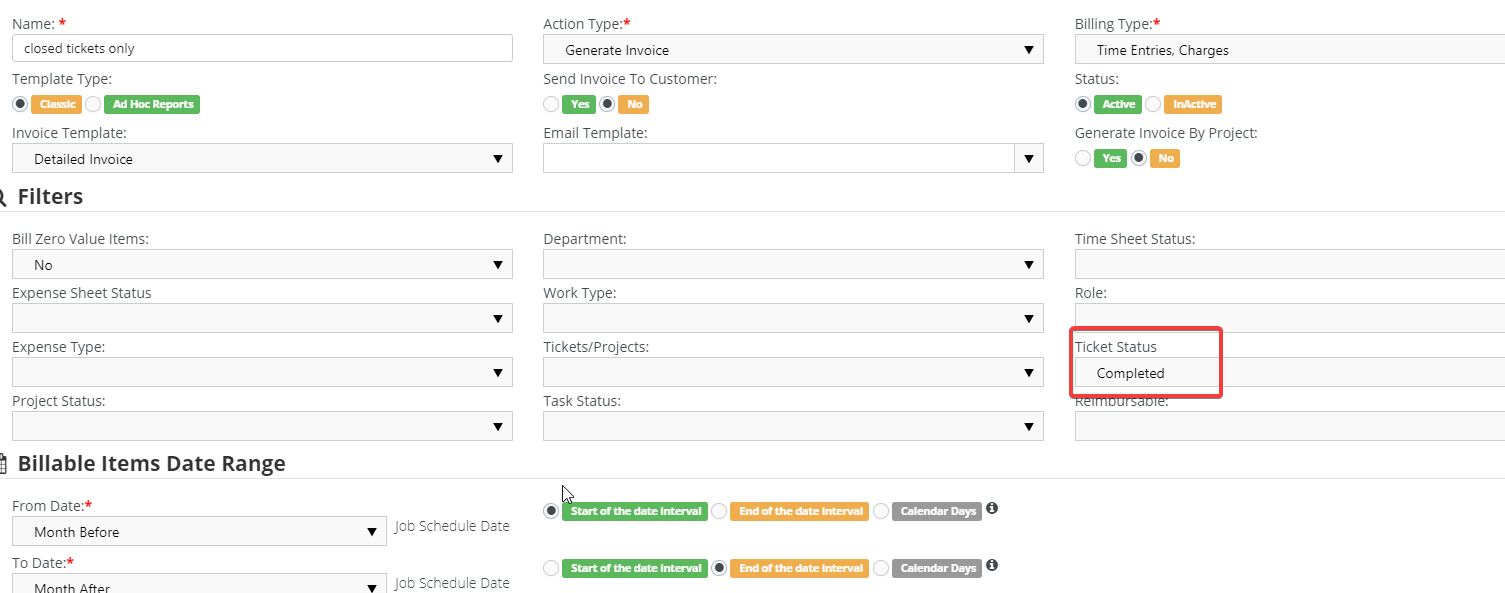The width and height of the screenshot is (1505, 593).
Task: Set Status to InActive
Action: pyautogui.click(x=1153, y=104)
